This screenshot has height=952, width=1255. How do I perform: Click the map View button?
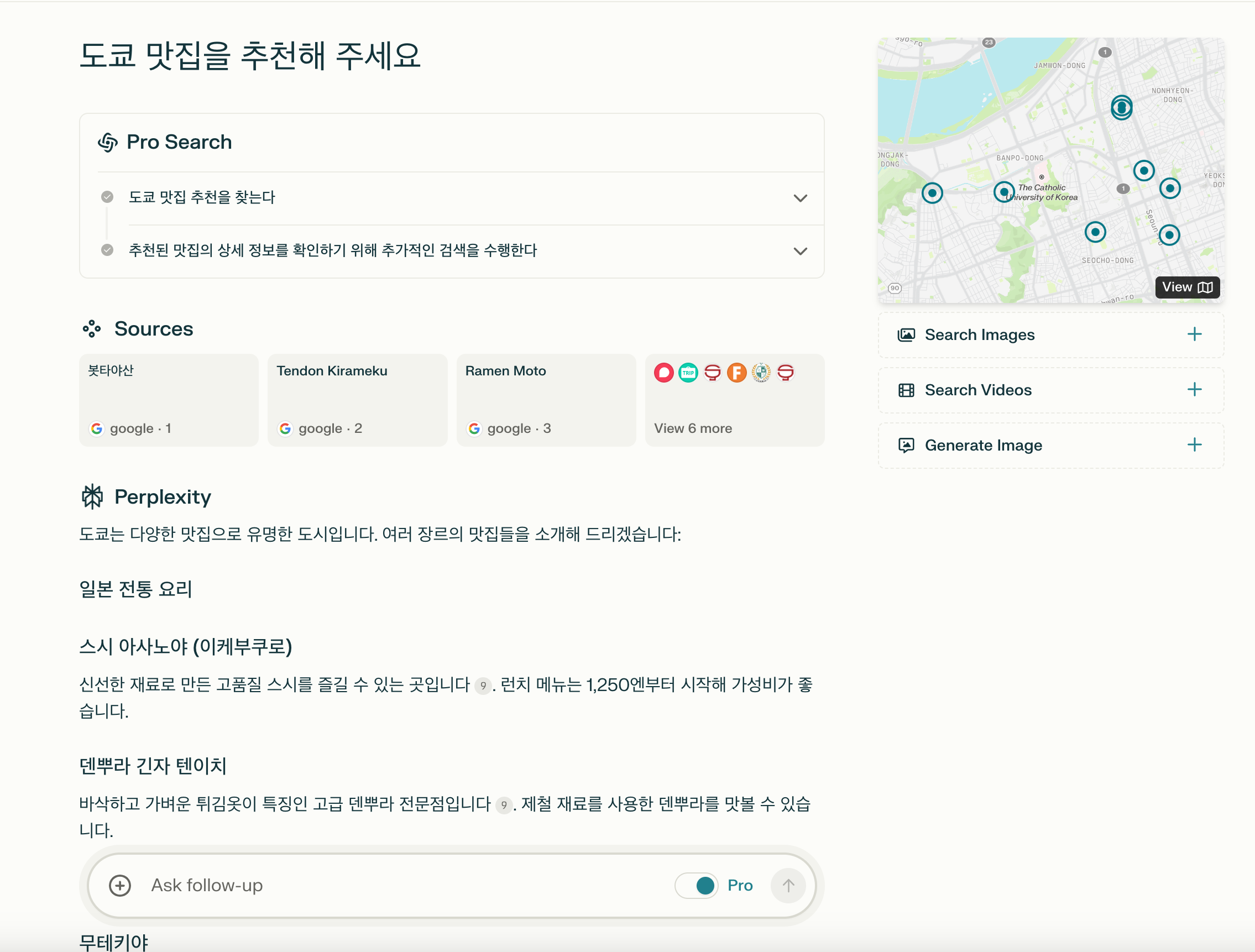(1187, 287)
